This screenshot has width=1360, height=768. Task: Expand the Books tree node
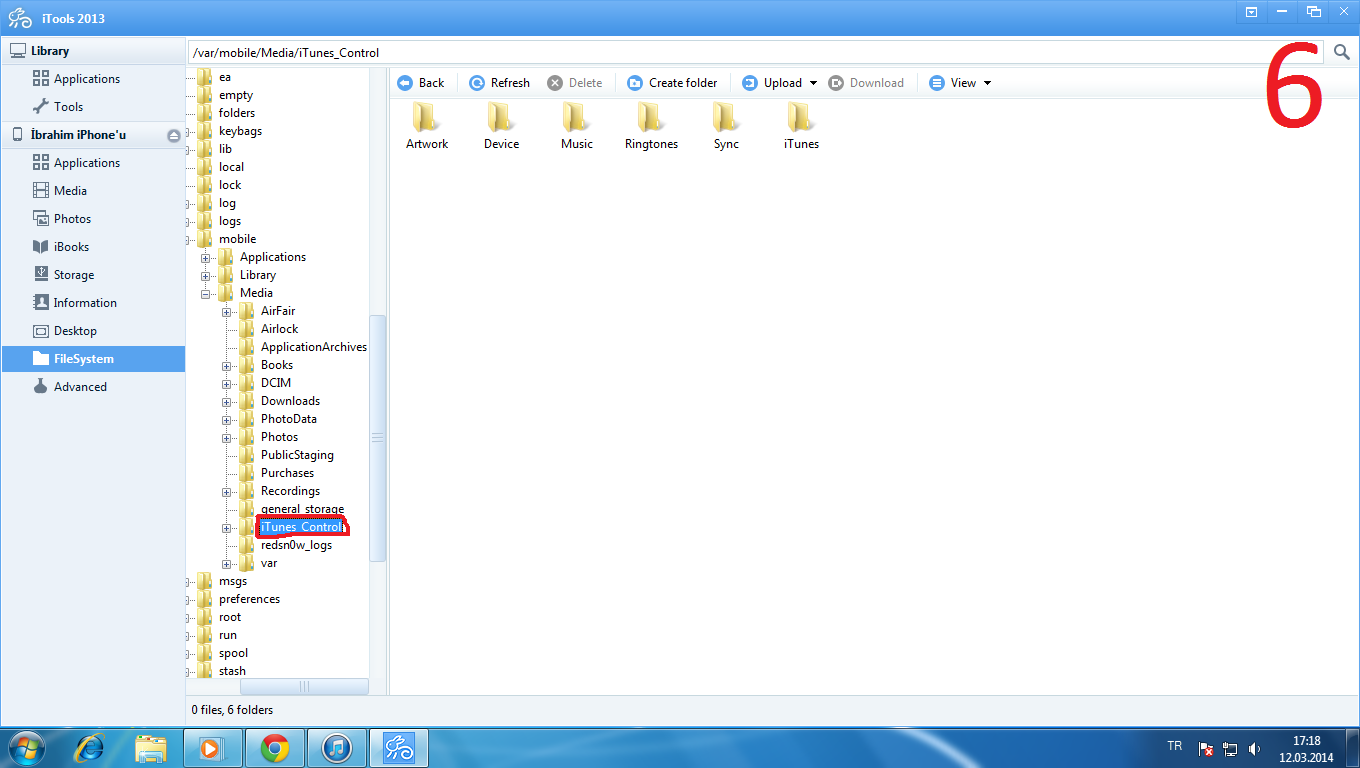pos(227,366)
